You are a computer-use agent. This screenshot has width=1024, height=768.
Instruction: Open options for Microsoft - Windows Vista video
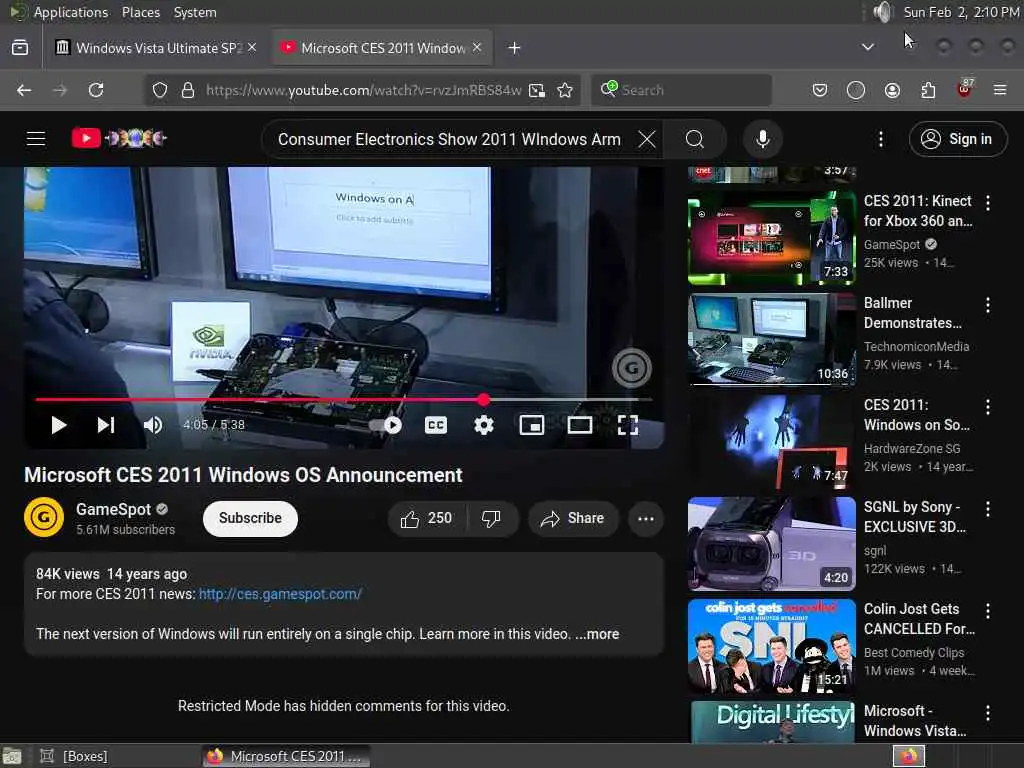click(x=987, y=712)
